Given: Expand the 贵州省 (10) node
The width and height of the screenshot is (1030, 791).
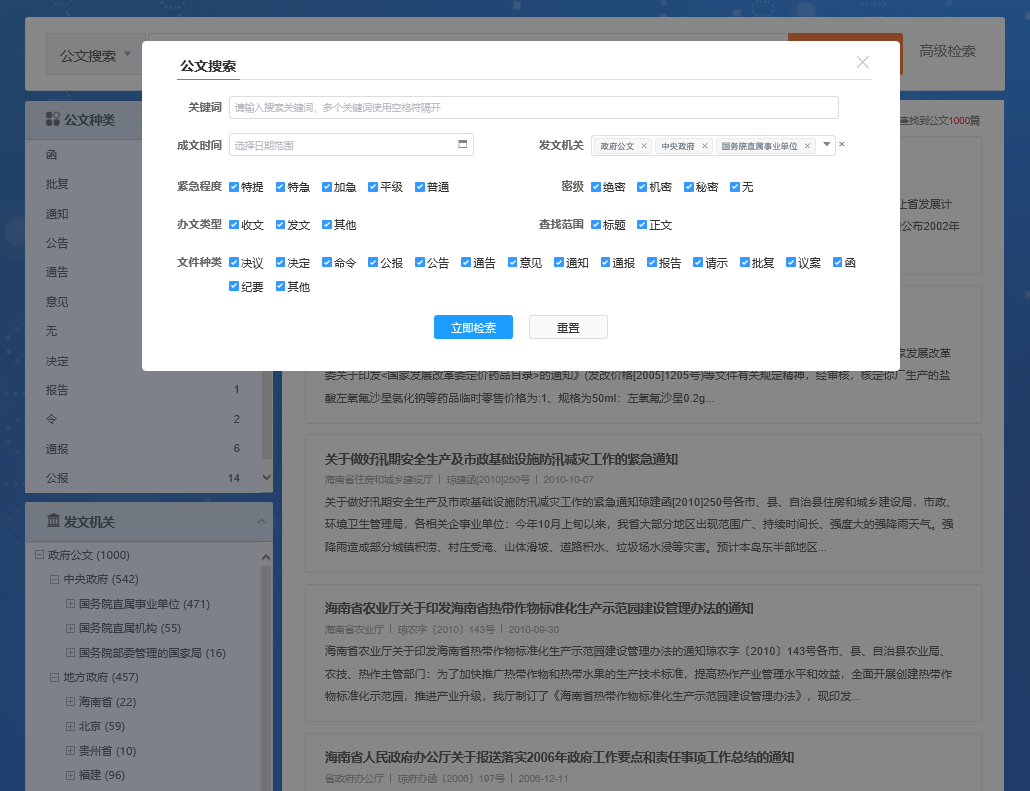Looking at the screenshot, I should point(70,750).
